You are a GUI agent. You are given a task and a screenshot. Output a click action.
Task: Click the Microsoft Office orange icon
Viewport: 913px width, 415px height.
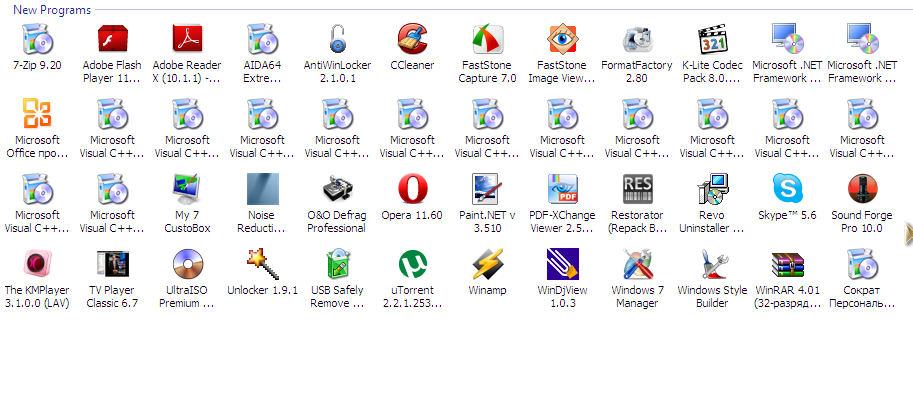pos(37,113)
